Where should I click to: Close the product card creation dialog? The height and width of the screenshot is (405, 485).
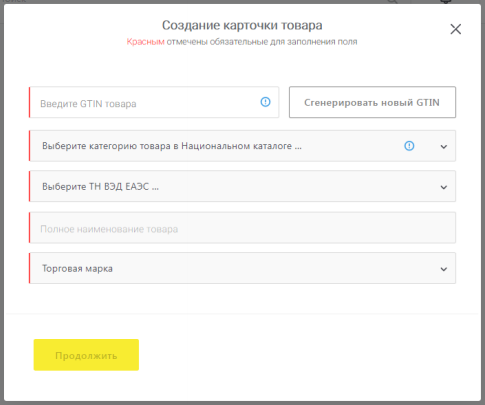(456, 29)
